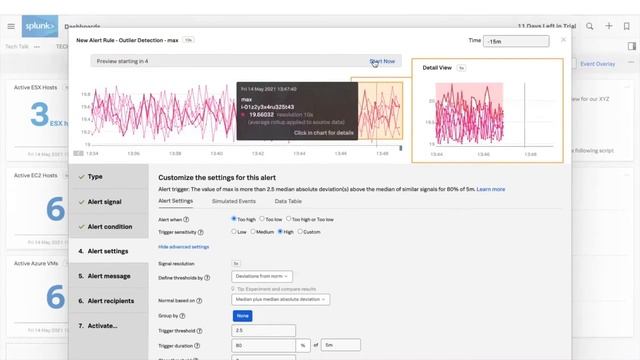This screenshot has width=640, height=360.
Task: Click help icon beside Trigger duration
Action: (197, 346)
